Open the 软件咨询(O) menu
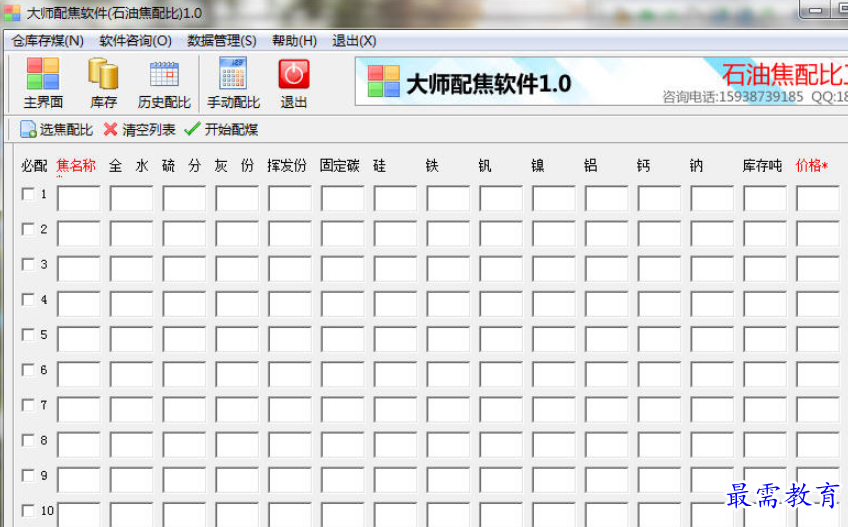 click(x=135, y=41)
